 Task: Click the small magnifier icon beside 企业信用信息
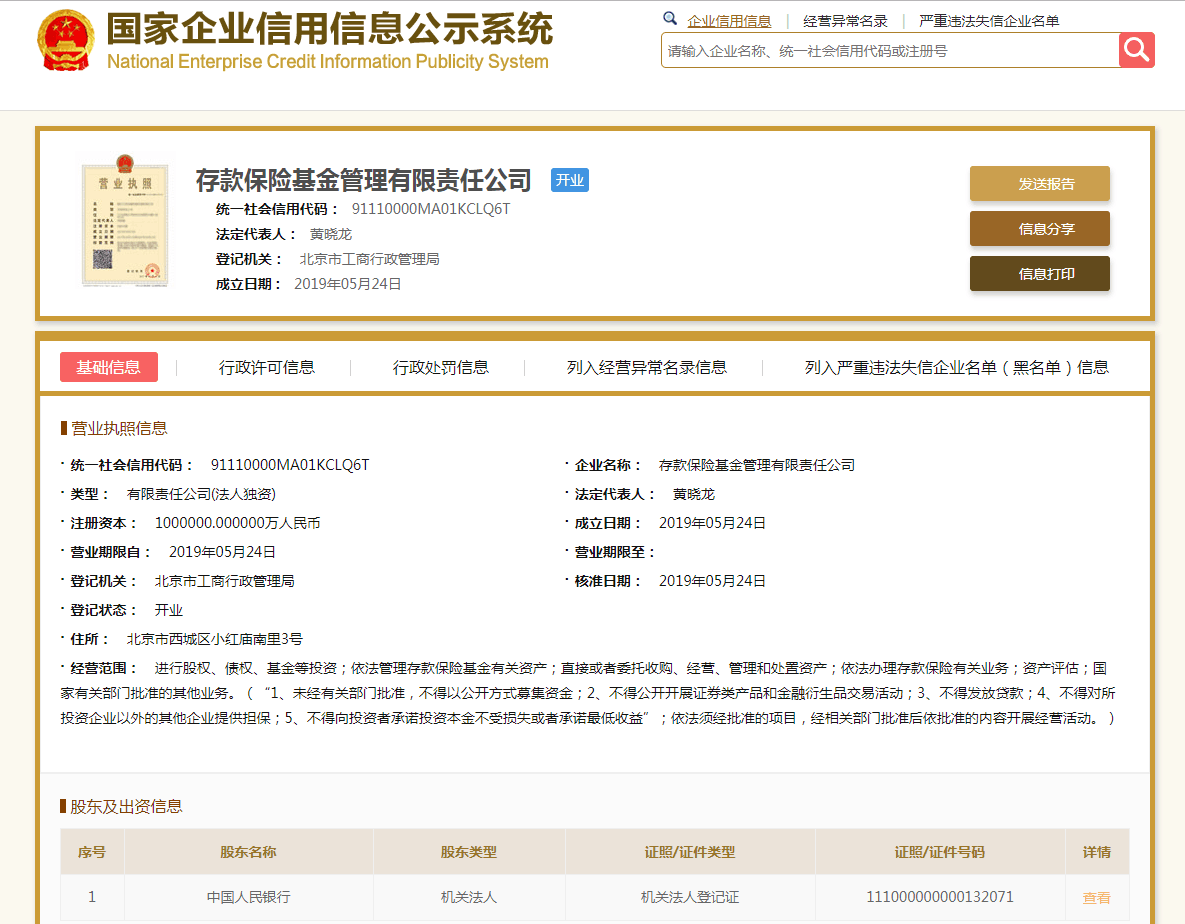click(x=670, y=20)
